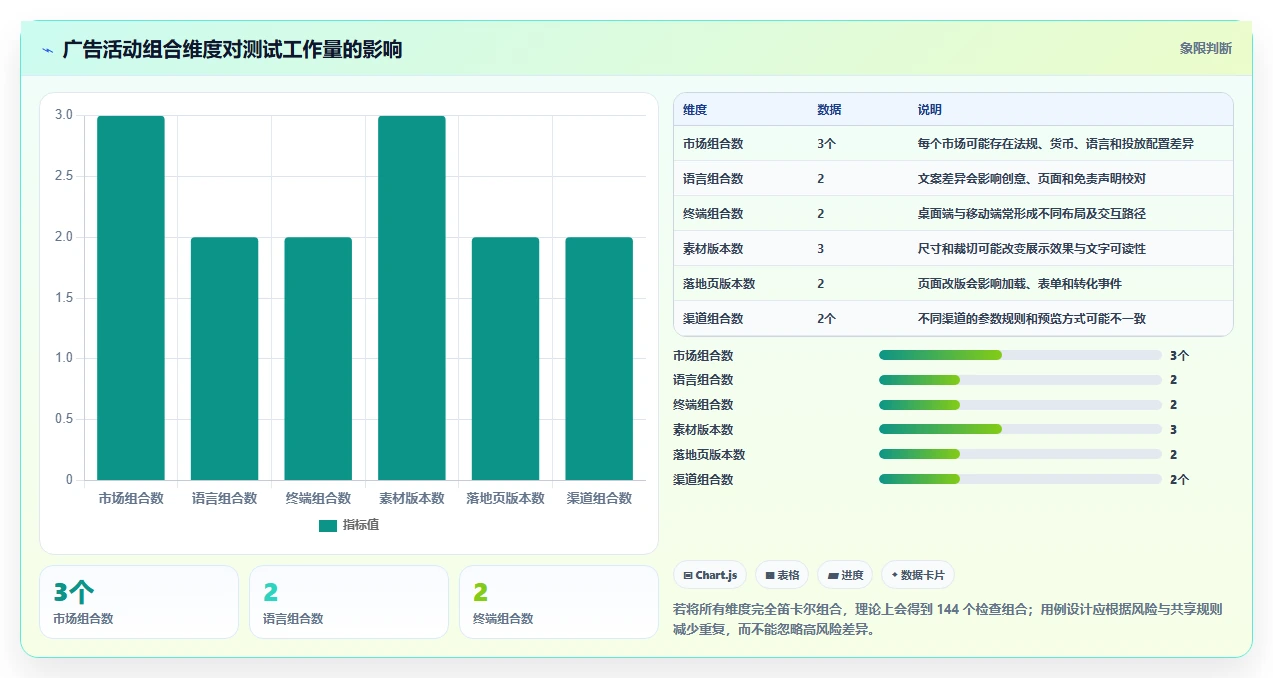Select the 渠道组合数 bar in the chart
Image resolution: width=1273 pixels, height=678 pixels.
(x=599, y=359)
